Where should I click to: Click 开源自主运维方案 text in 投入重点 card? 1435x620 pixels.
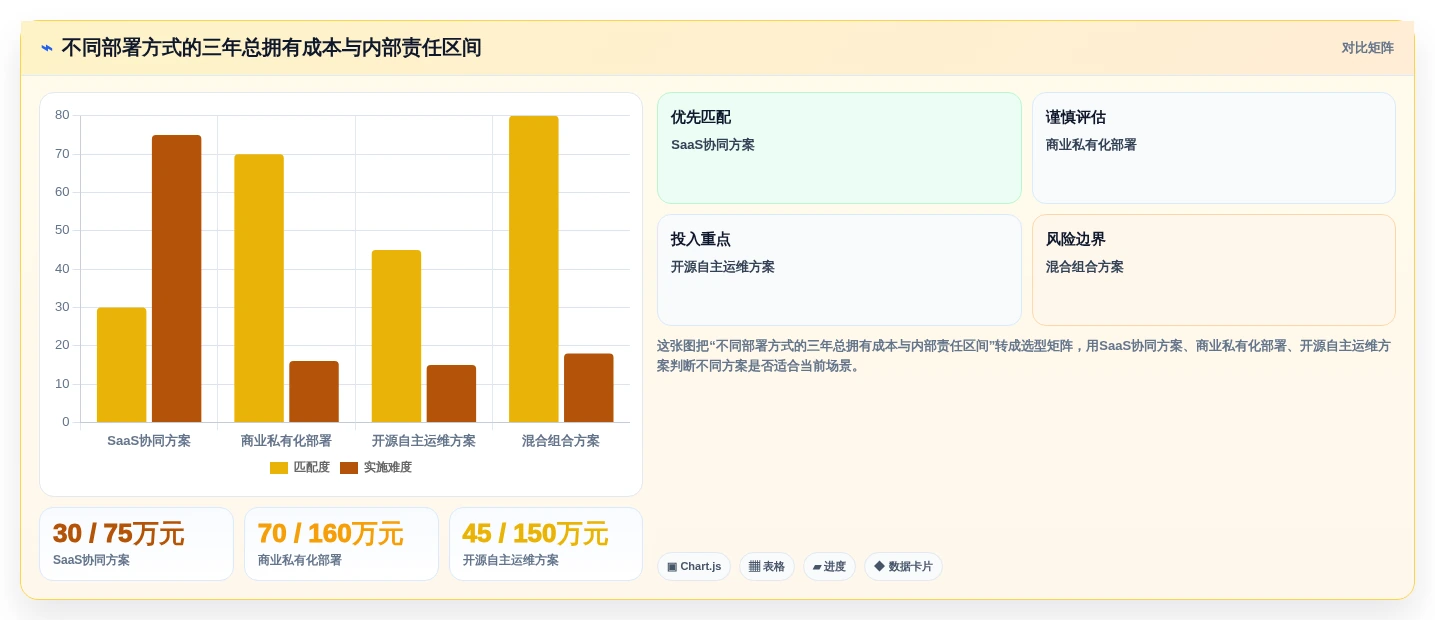click(723, 267)
